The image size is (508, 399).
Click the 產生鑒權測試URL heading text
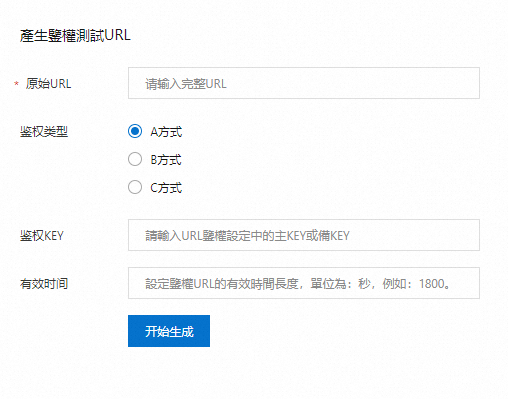[x=75, y=35]
